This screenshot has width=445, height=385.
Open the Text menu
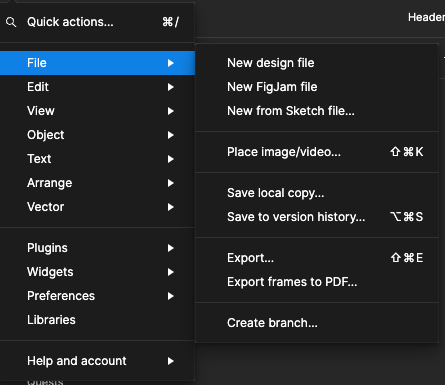point(97,159)
